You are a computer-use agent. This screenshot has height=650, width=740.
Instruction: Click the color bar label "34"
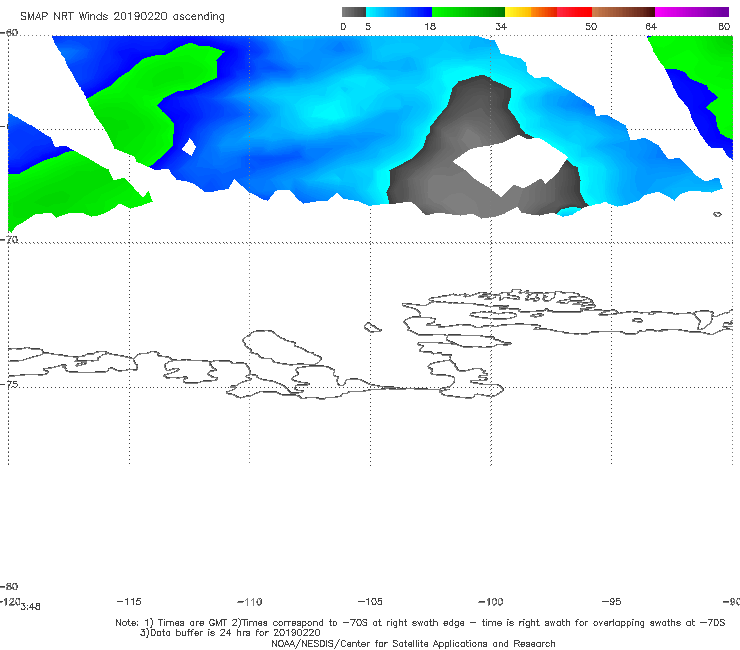click(501, 27)
